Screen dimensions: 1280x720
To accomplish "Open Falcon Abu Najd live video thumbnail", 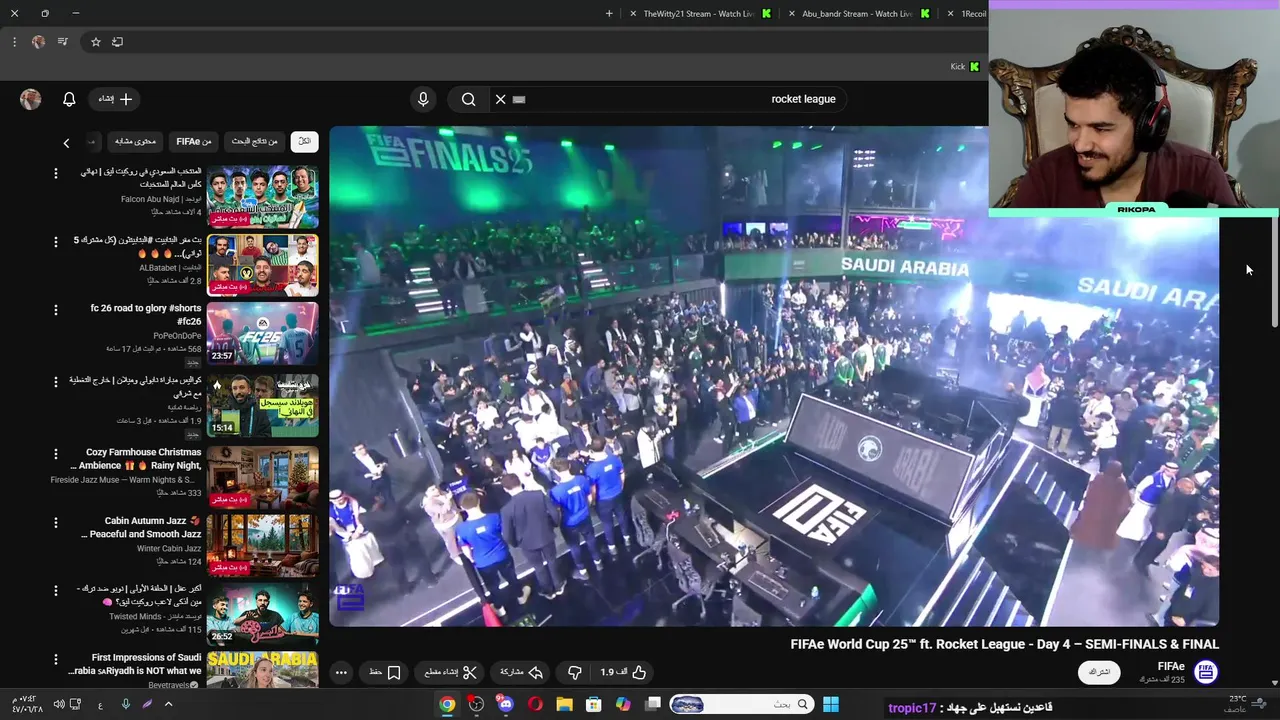I will [x=262, y=197].
